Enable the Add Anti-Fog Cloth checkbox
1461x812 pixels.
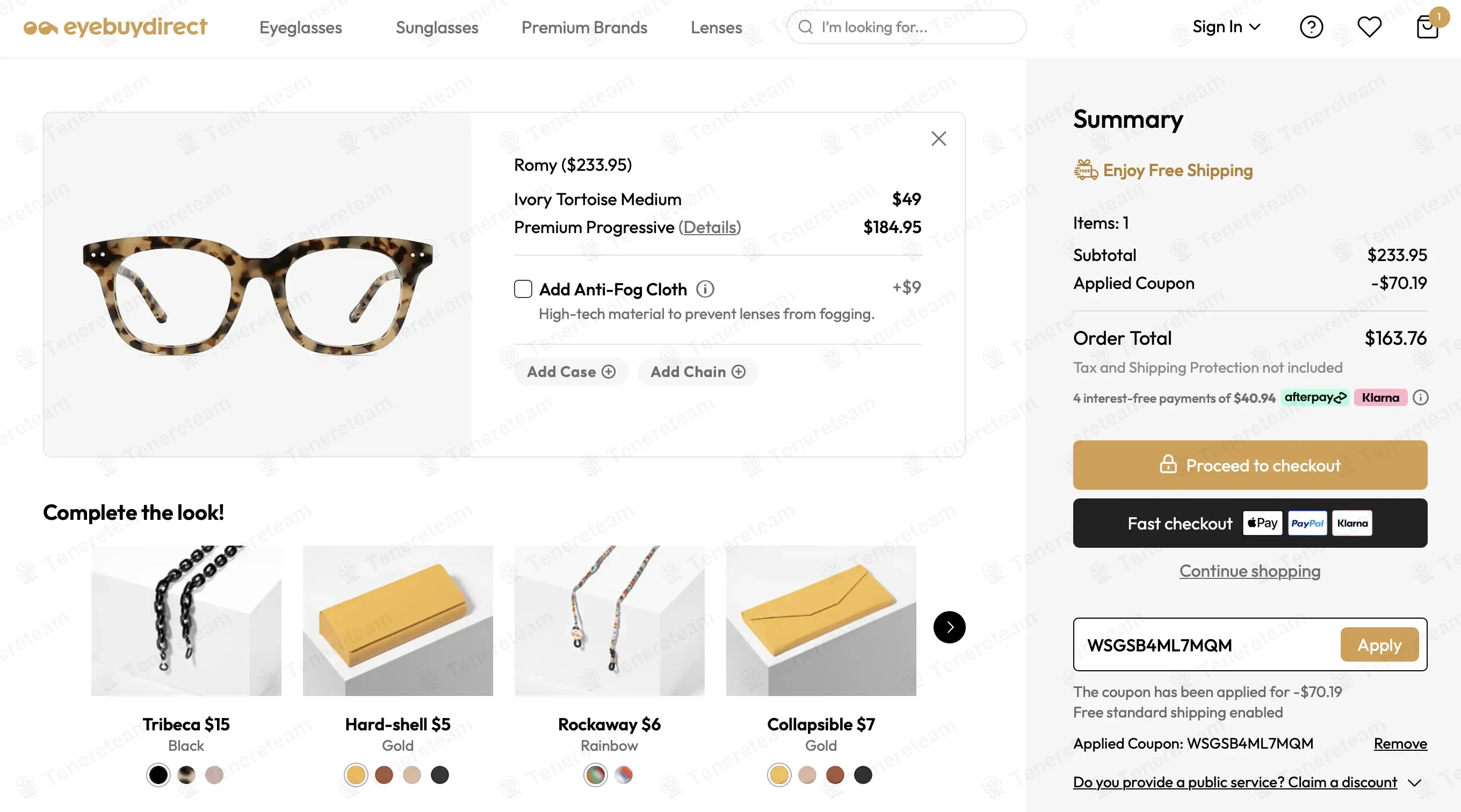(523, 289)
